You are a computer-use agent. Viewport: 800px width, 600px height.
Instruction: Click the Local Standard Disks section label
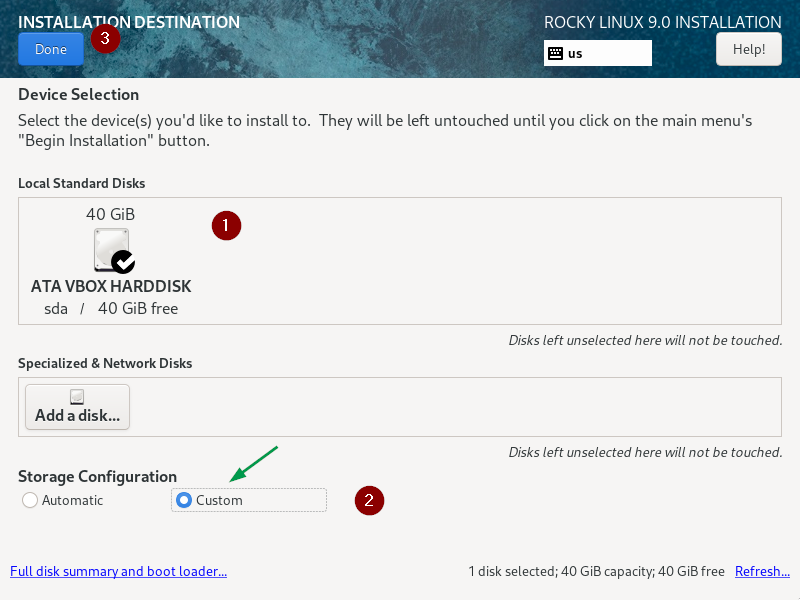coord(82,183)
